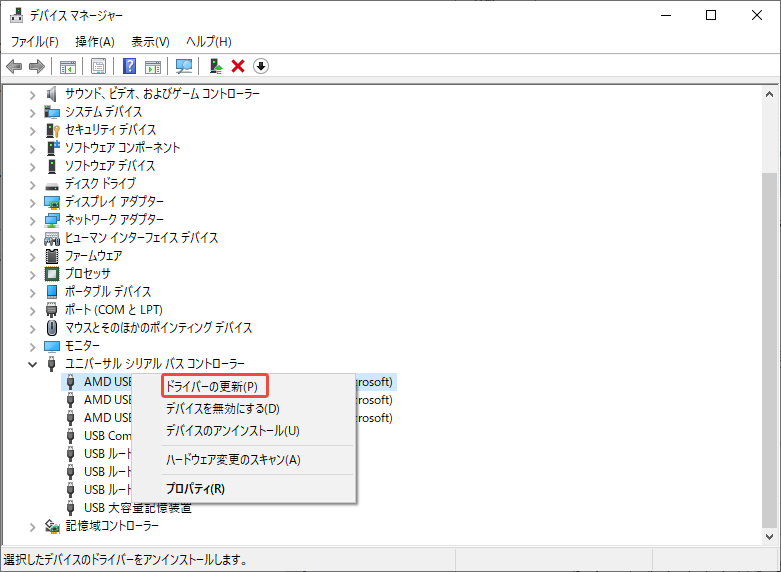Choose プロパティ(R) from context menu
Viewport: 781px width, 572px height.
pos(244,489)
